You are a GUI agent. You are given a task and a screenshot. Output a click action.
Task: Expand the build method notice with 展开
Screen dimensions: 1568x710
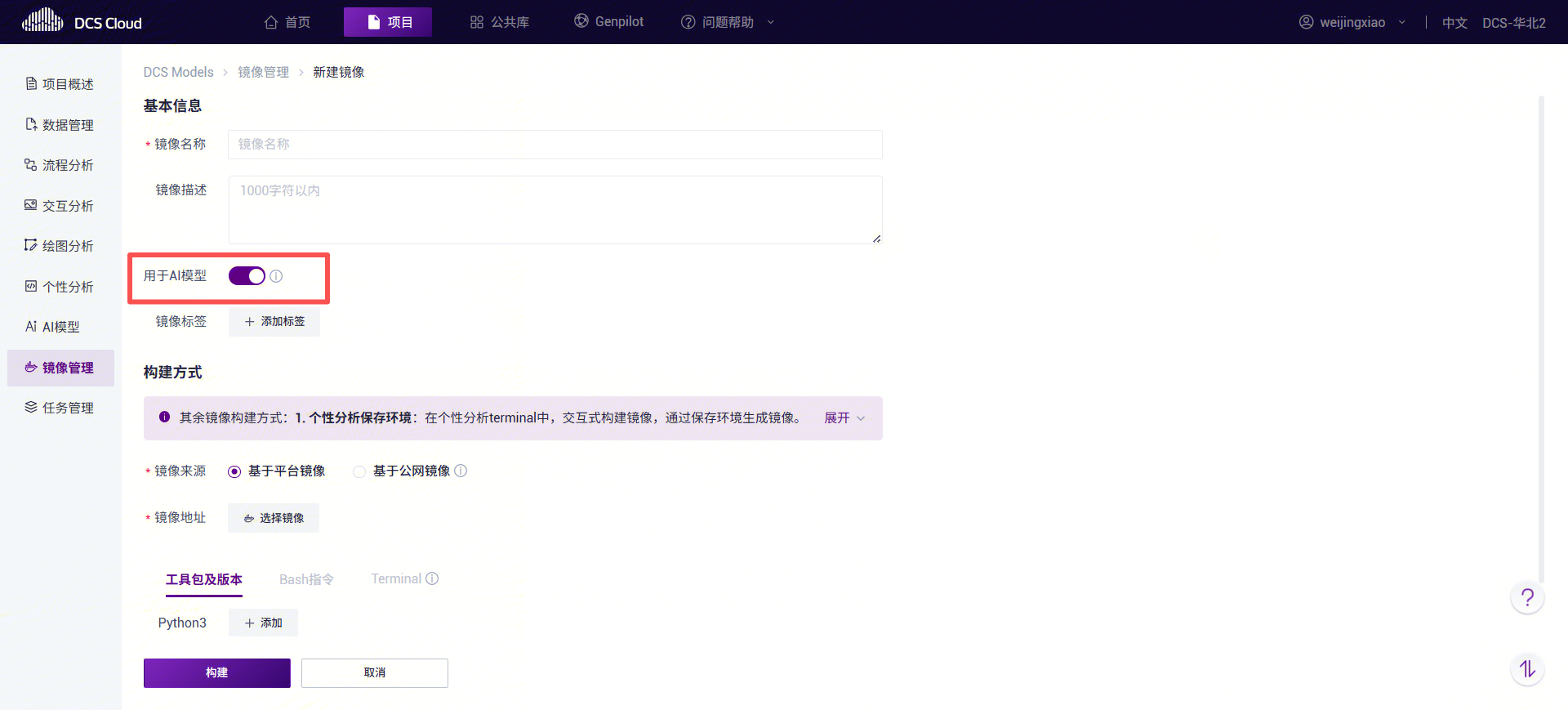[x=844, y=418]
